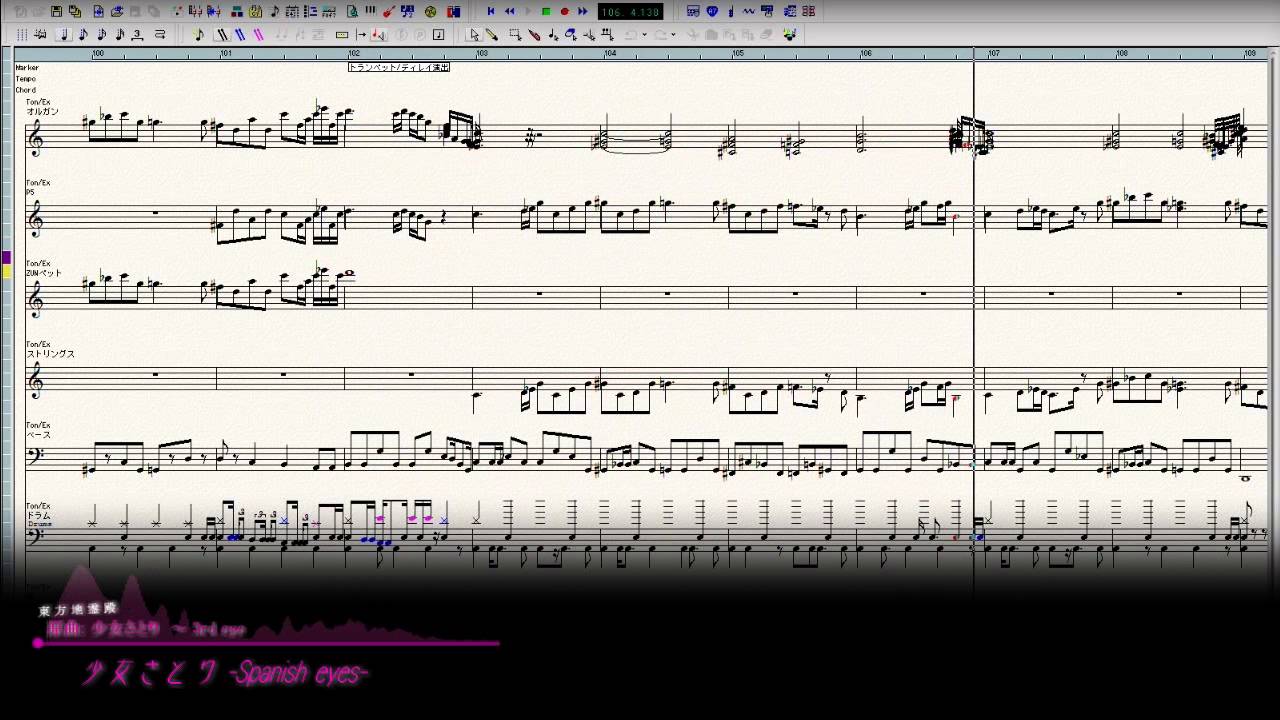Click the blue fast forward button
This screenshot has width=1280, height=720.
(582, 12)
